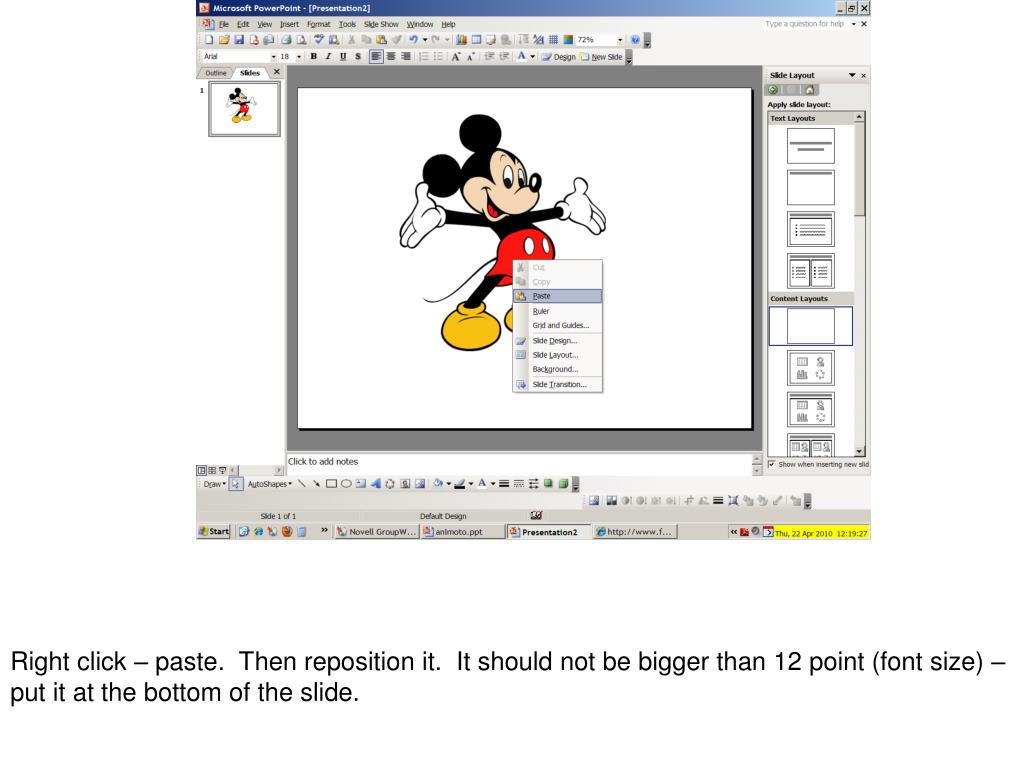Select the Line tool in the Drawing toolbar
Screen dimensions: 1024x768
pos(302,484)
